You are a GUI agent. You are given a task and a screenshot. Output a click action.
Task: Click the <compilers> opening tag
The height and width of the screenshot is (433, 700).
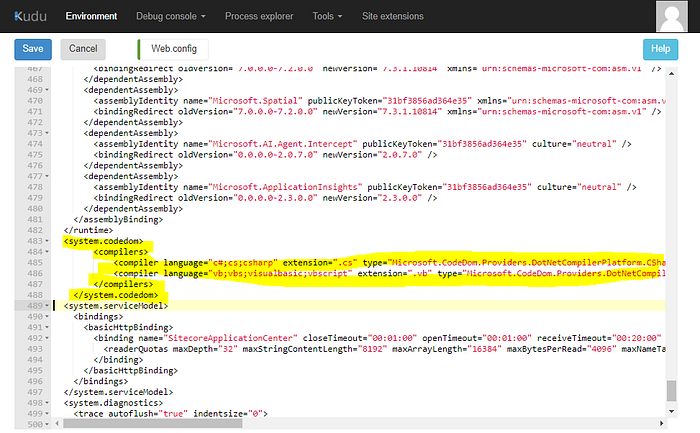tap(121, 252)
